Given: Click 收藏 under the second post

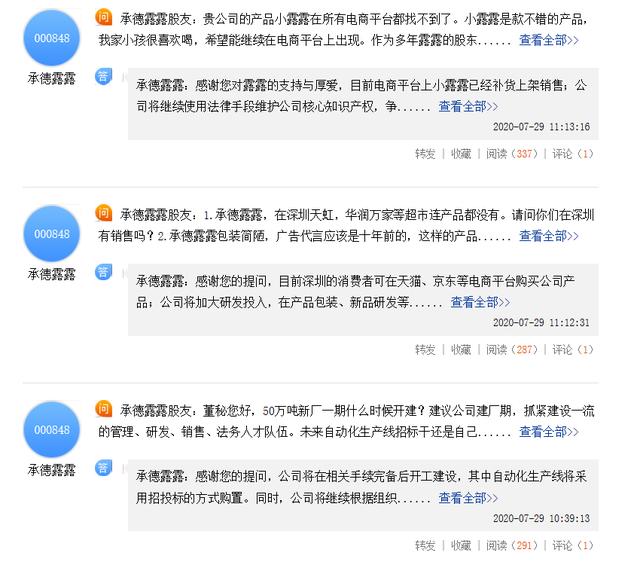Looking at the screenshot, I should [460, 350].
